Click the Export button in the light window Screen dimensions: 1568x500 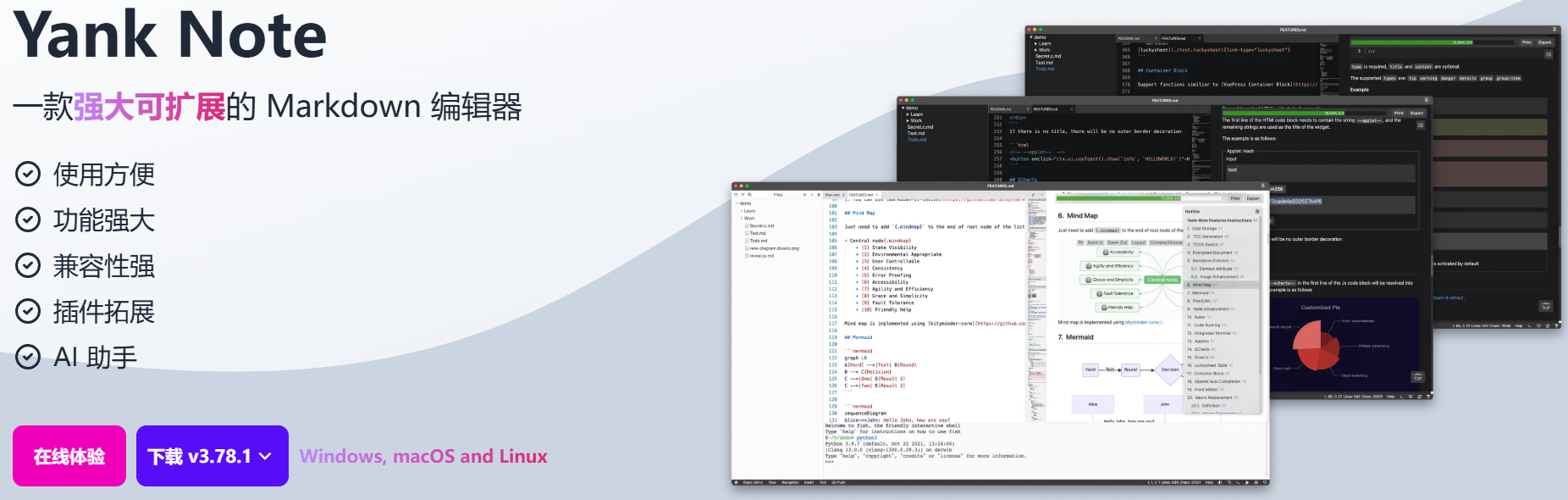pos(1253,198)
